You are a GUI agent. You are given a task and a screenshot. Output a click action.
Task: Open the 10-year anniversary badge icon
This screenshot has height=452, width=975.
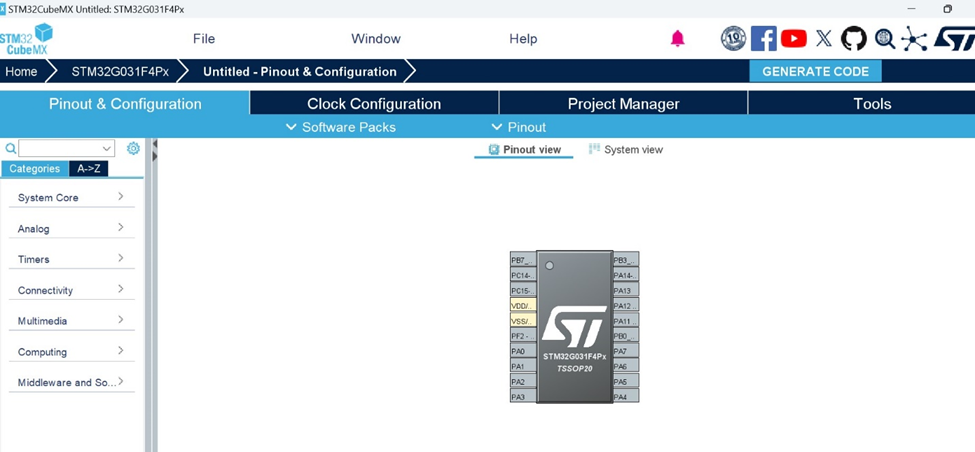click(x=733, y=39)
